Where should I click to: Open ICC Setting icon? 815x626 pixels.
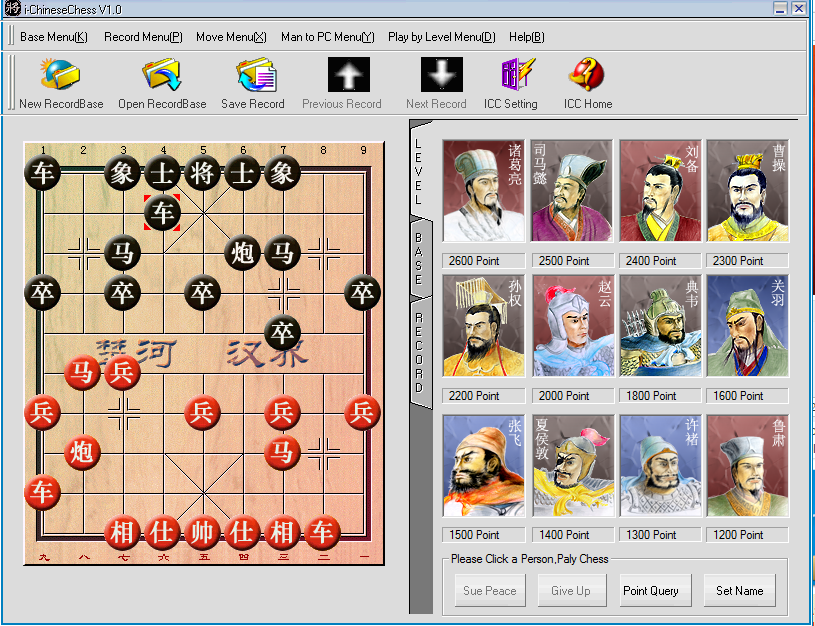click(x=517, y=74)
